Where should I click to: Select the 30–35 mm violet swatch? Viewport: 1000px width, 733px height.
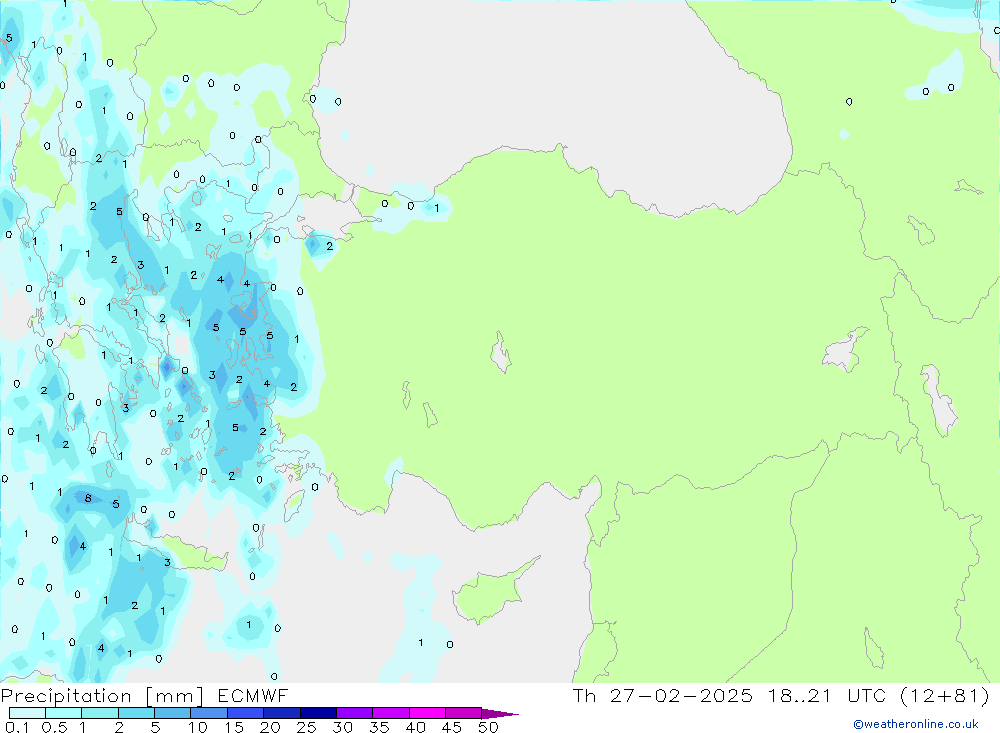click(x=354, y=713)
